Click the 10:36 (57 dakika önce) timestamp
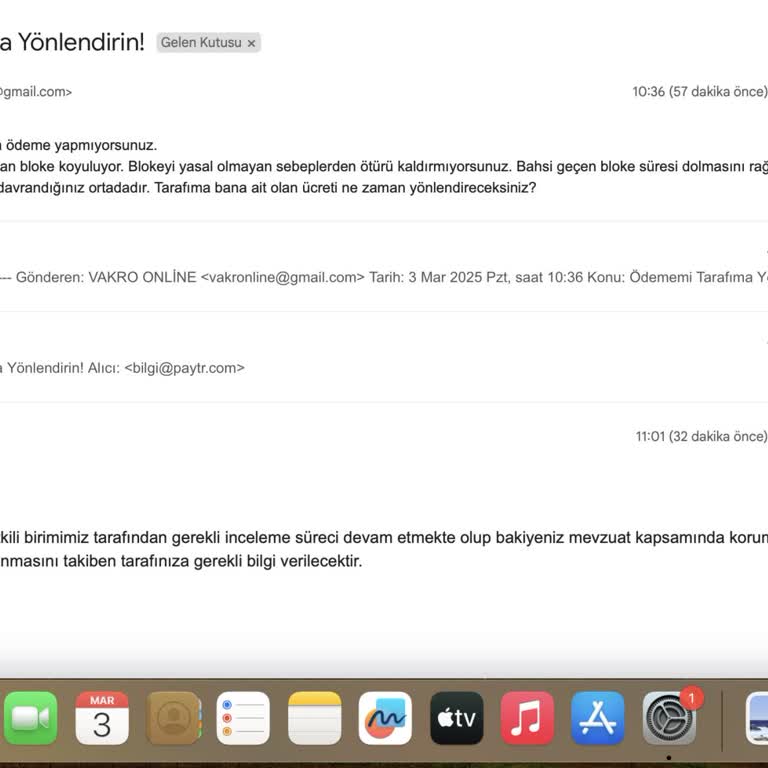The width and height of the screenshot is (768, 768). (699, 92)
